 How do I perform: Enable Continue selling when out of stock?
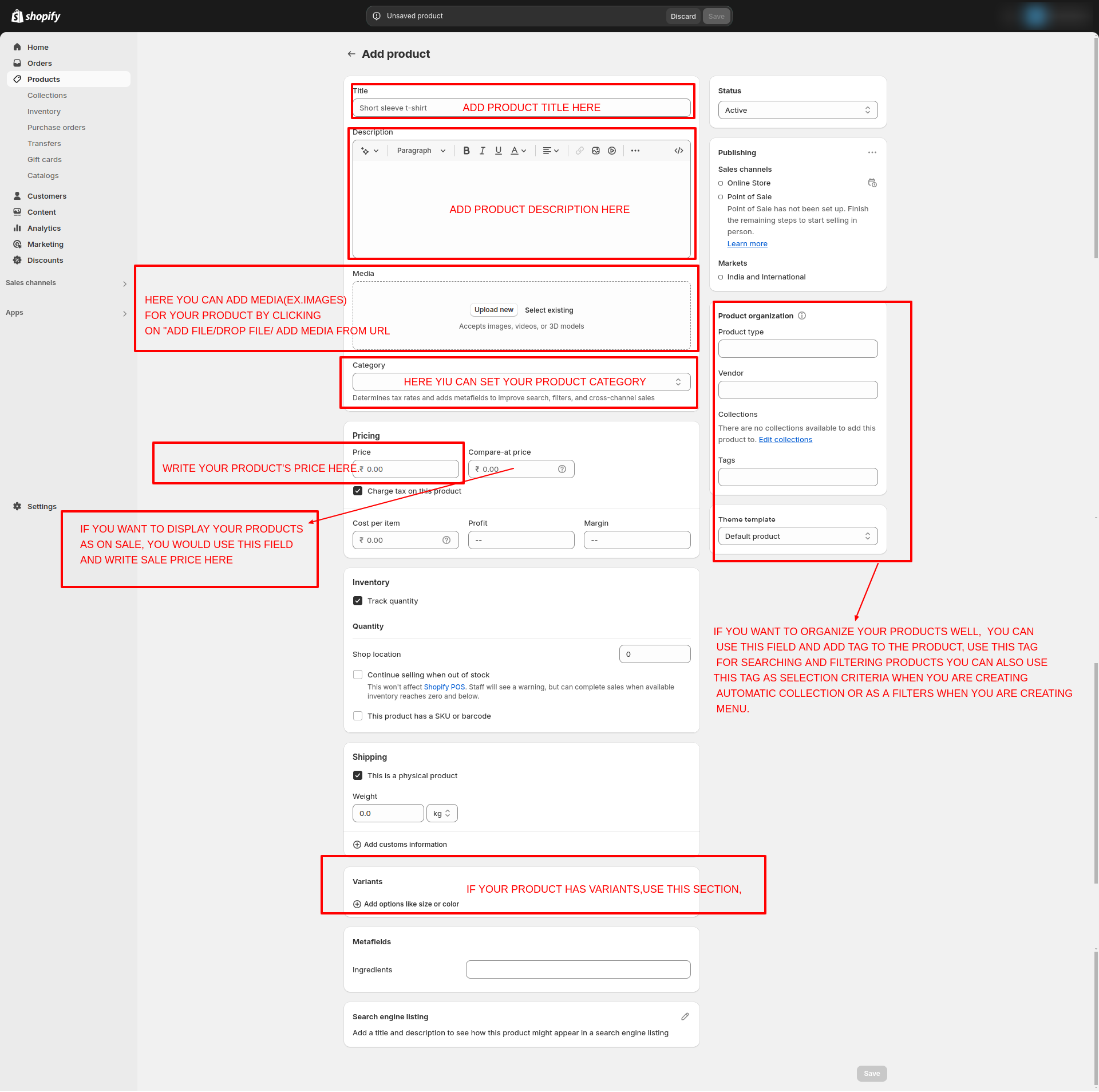(x=358, y=675)
